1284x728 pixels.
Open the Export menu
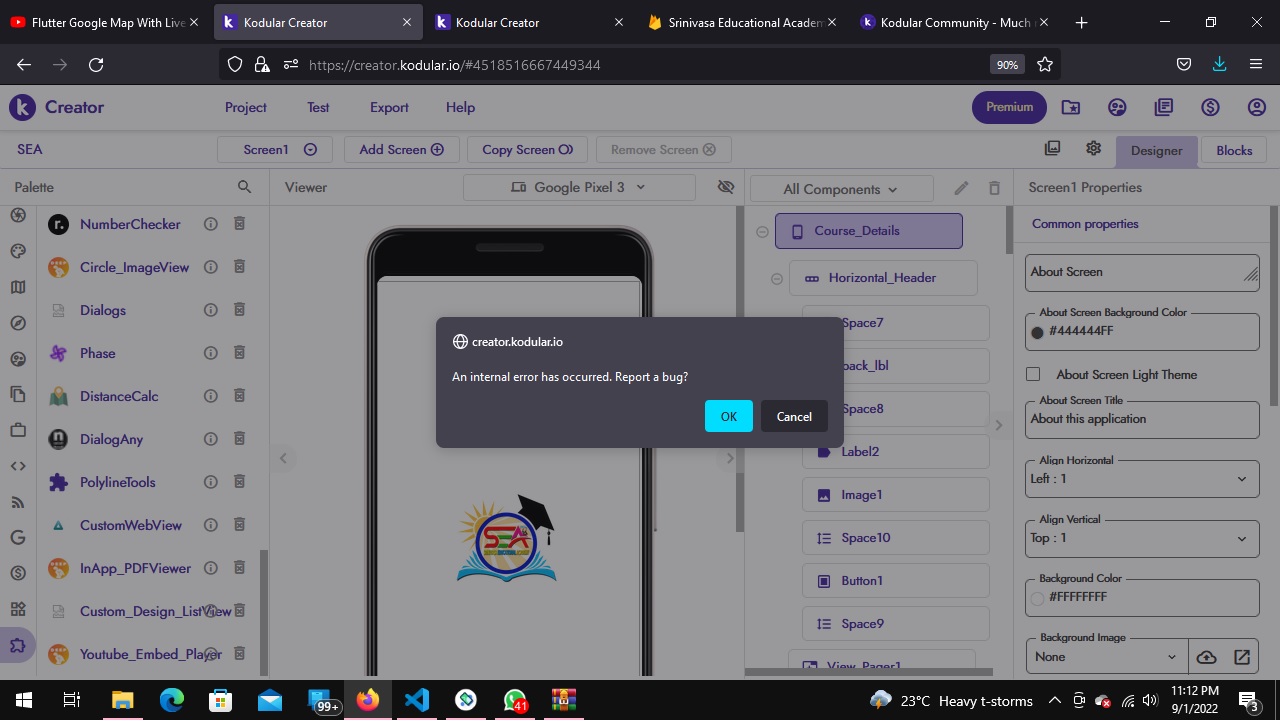tap(389, 107)
